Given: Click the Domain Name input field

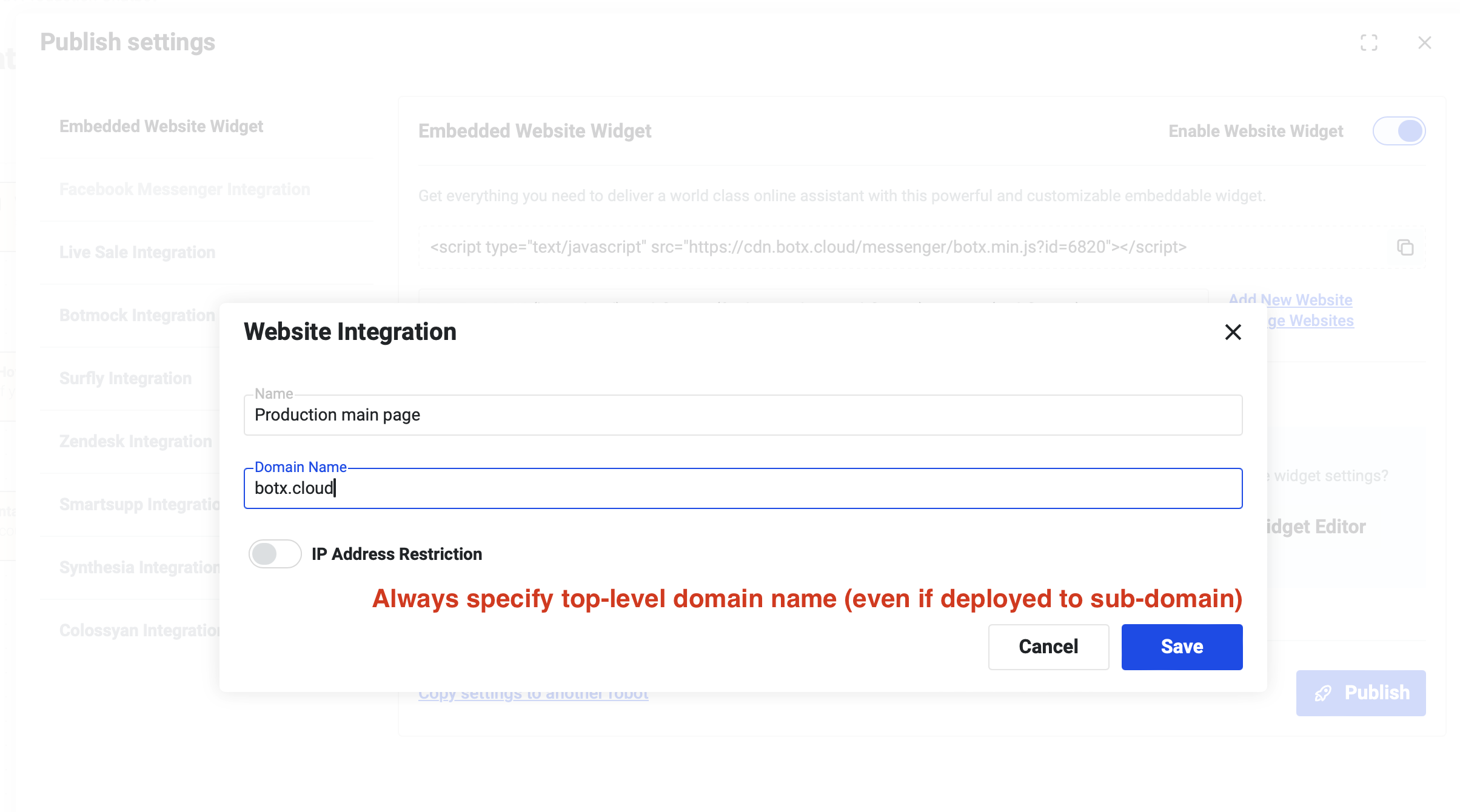Looking at the screenshot, I should click(743, 487).
